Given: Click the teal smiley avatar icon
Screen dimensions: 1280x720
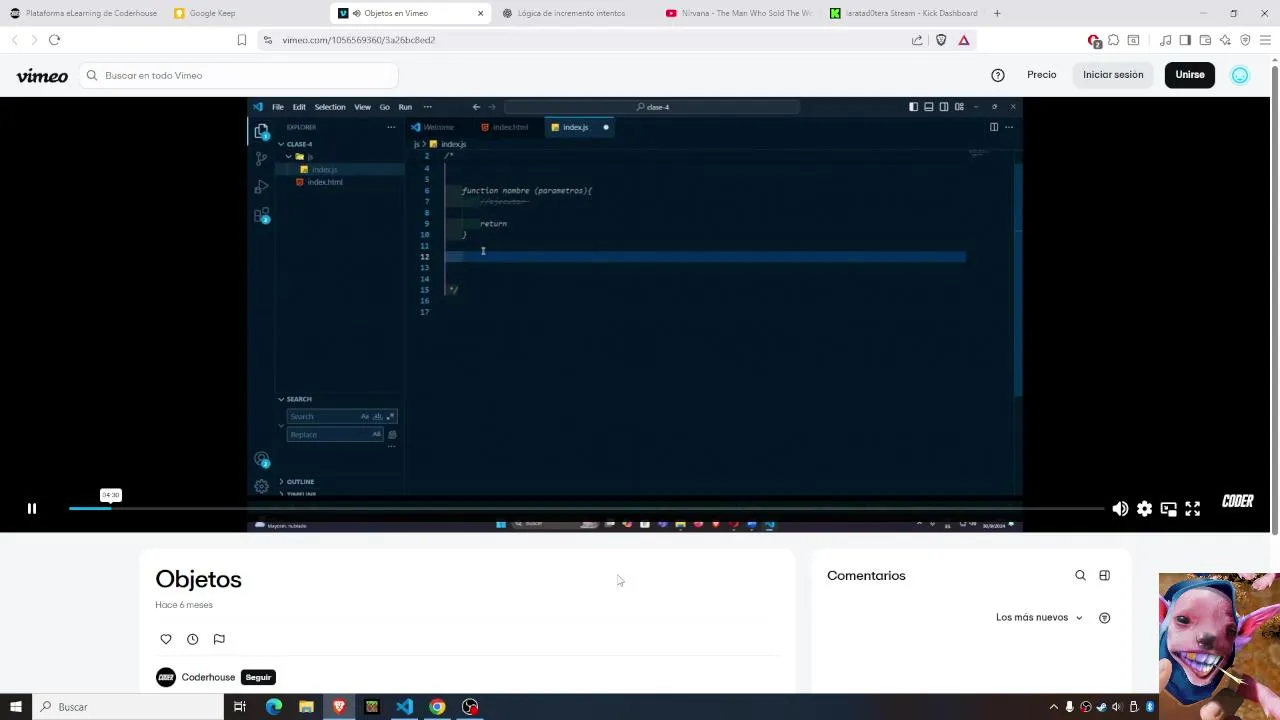Looking at the screenshot, I should 1240,75.
